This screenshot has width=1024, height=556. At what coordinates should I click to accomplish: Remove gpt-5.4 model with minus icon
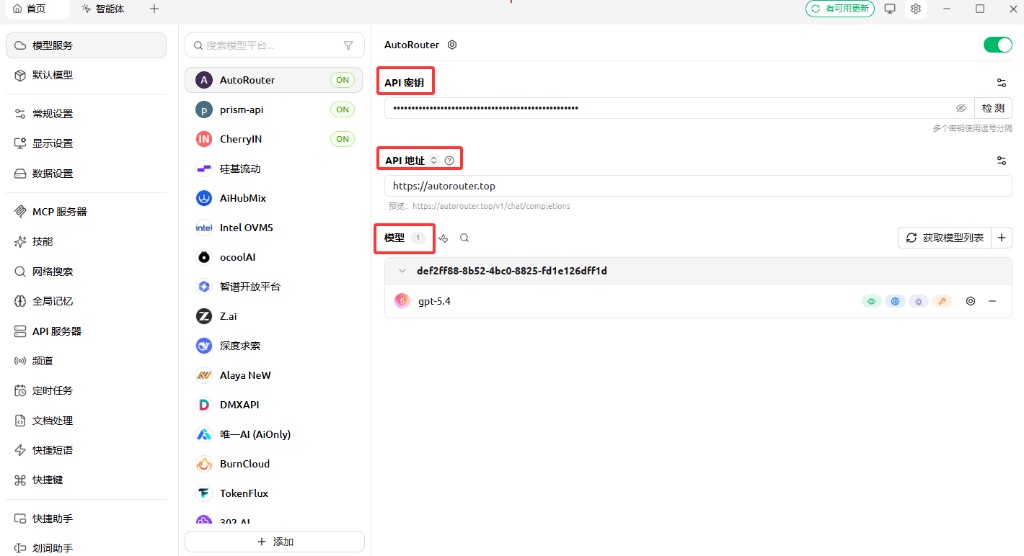coord(992,301)
